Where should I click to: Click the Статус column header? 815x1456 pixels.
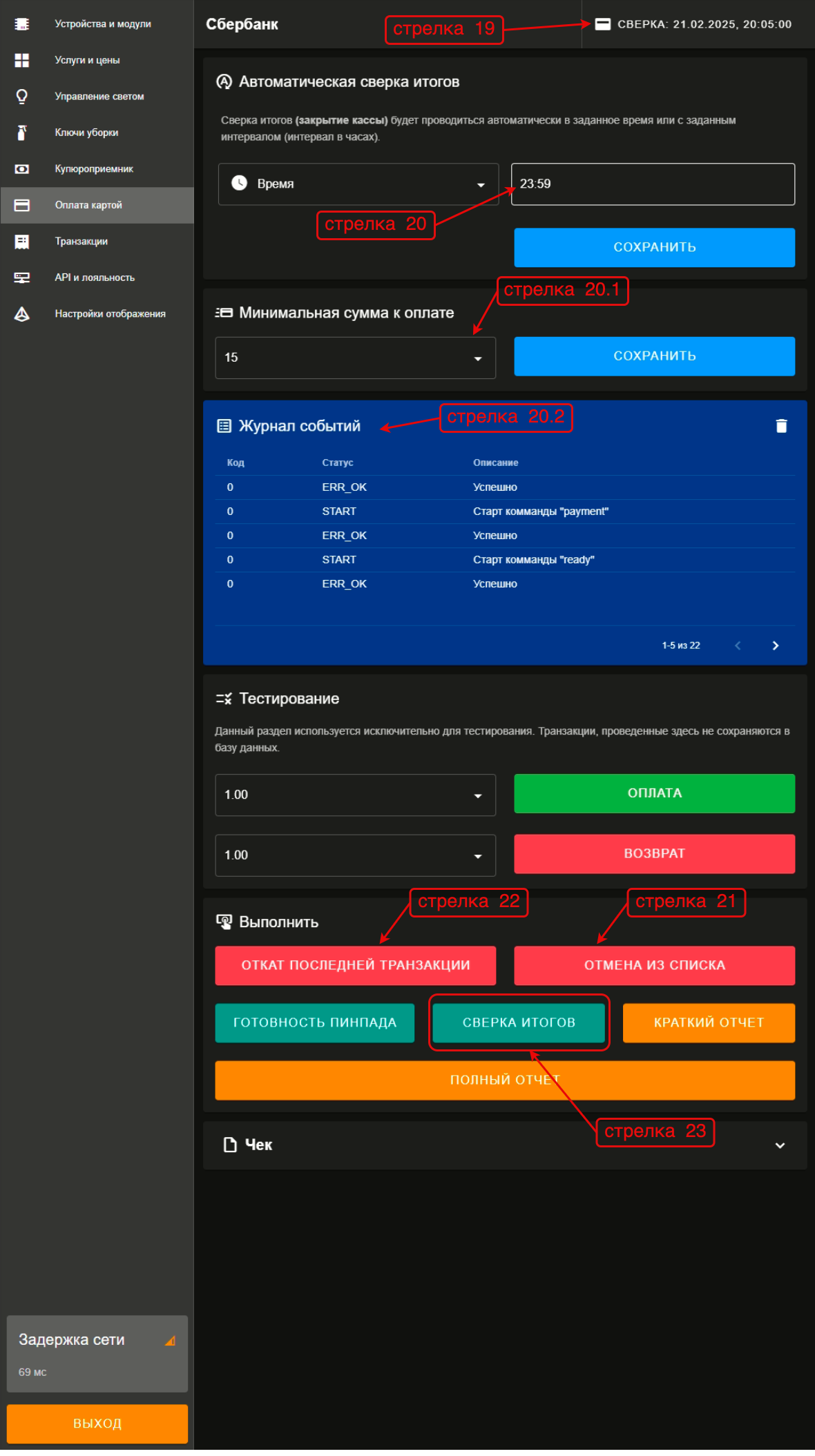337,463
